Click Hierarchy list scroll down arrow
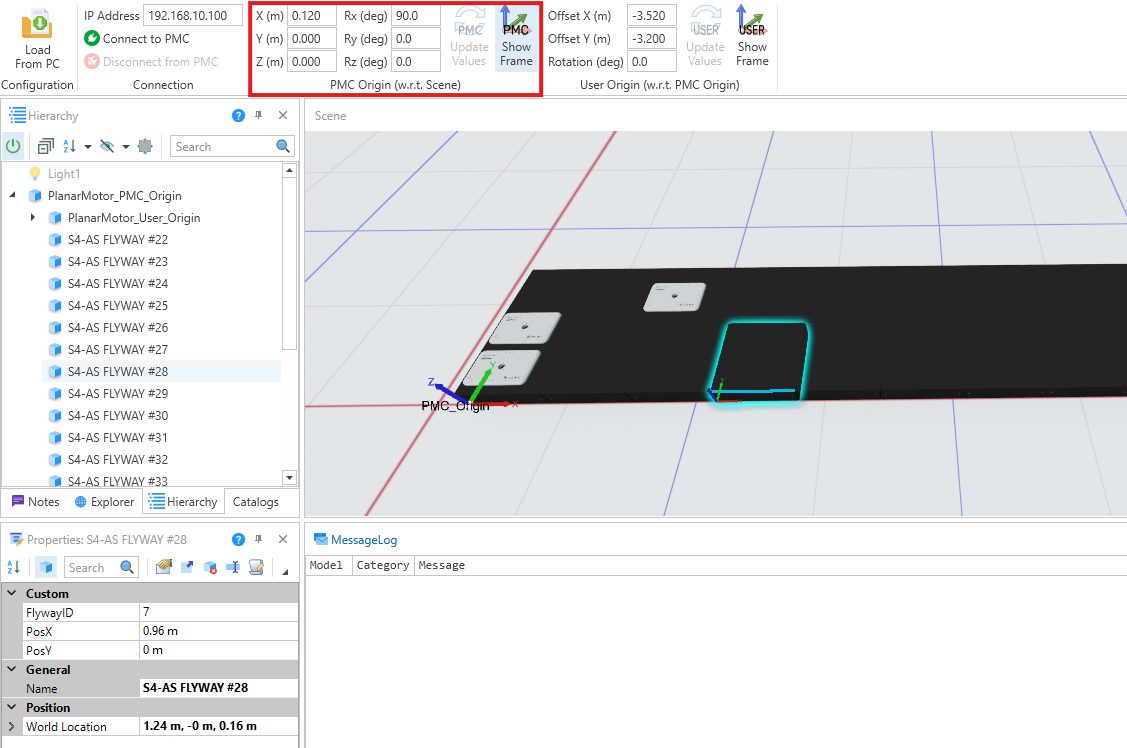The height and width of the screenshot is (748, 1127). (x=290, y=478)
